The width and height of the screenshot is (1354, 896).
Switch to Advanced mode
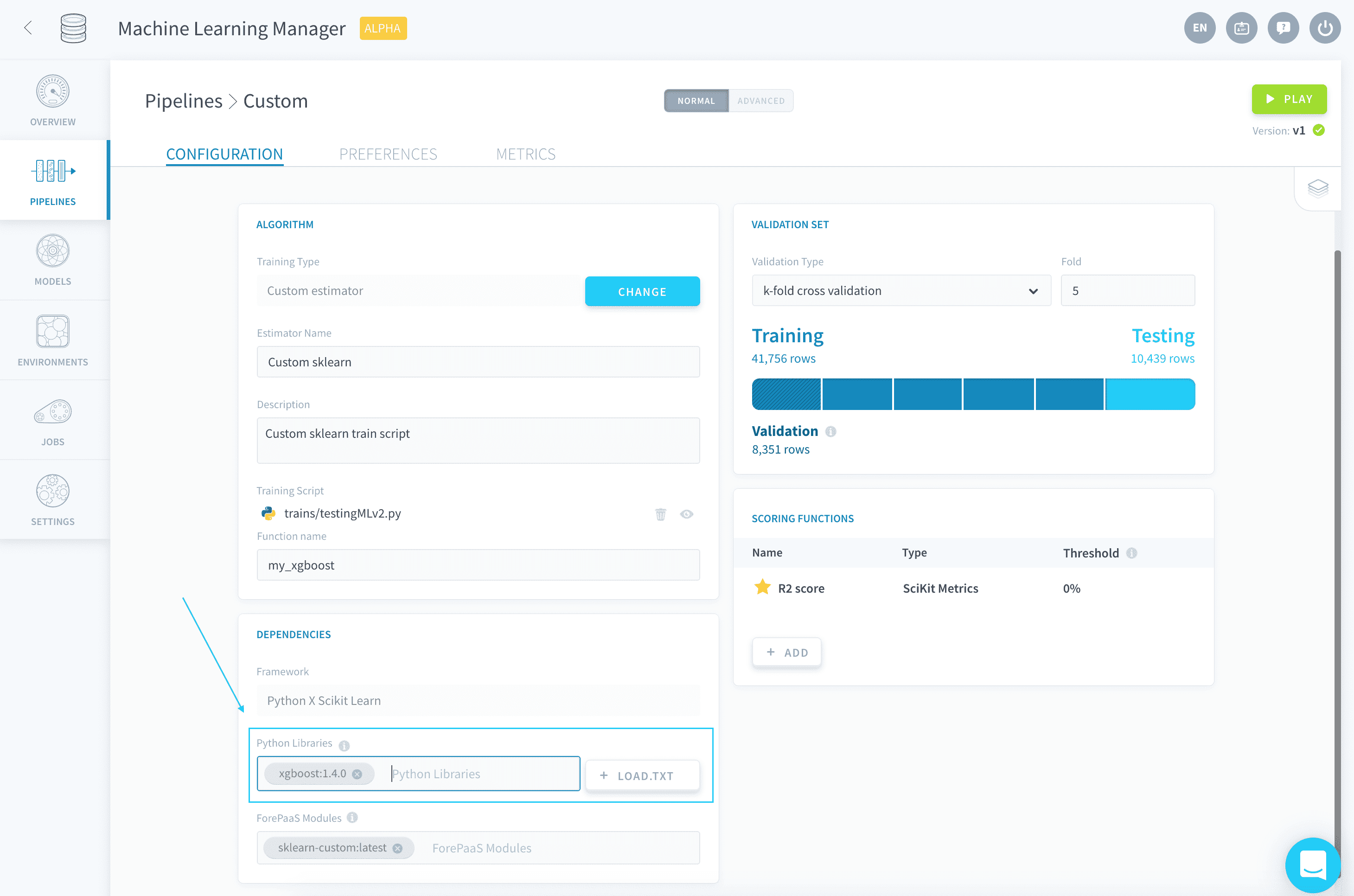tap(761, 101)
